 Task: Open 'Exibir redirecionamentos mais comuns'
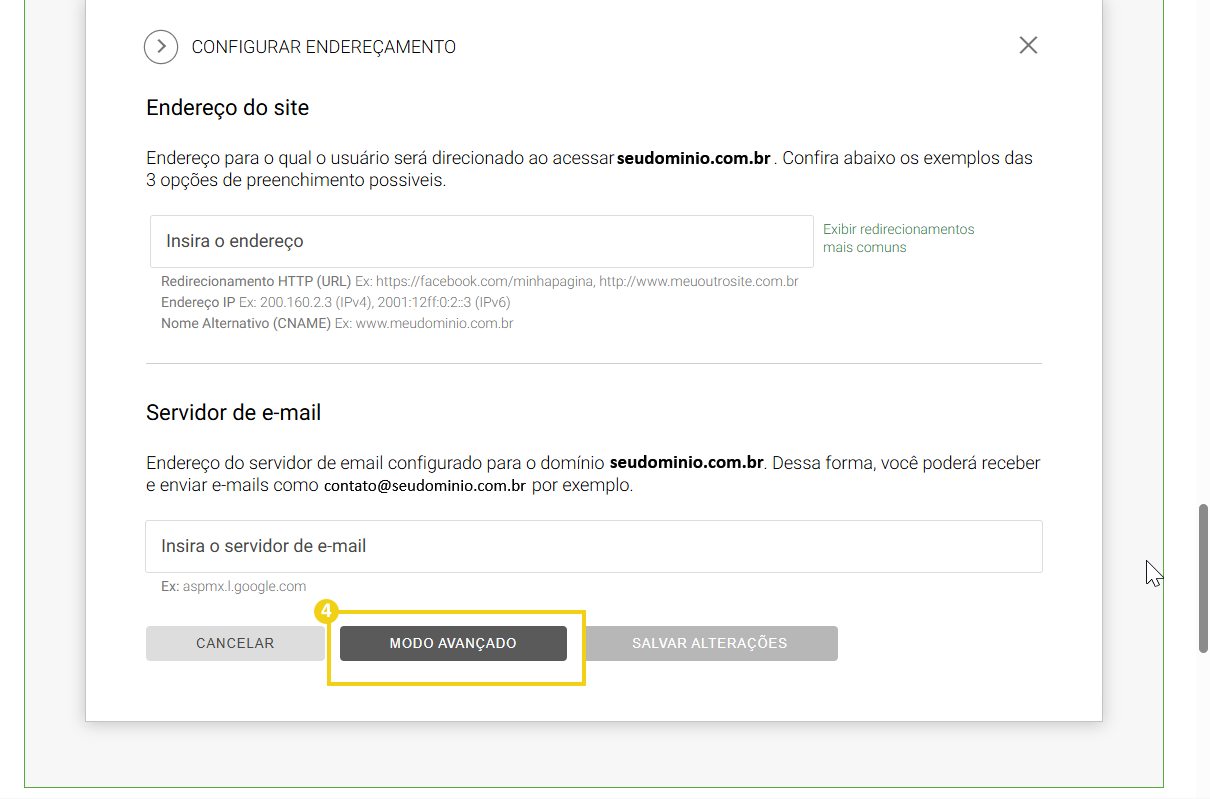(x=898, y=238)
